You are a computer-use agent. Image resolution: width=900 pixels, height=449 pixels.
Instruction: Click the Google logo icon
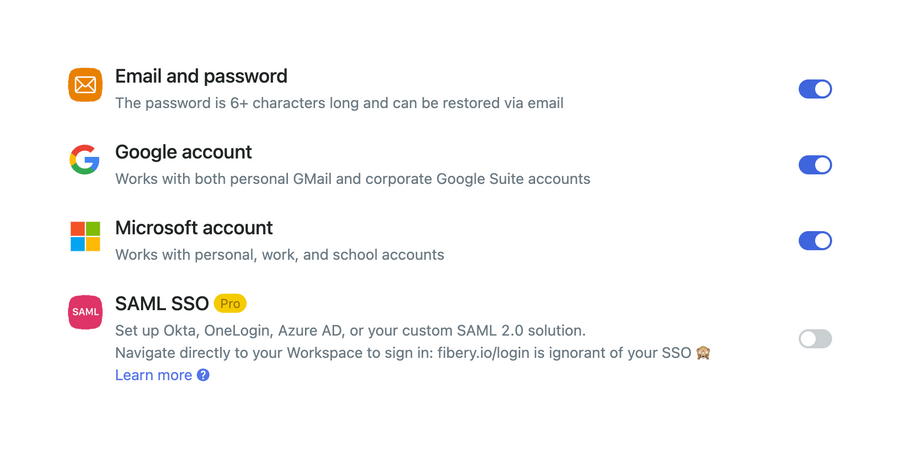click(85, 160)
